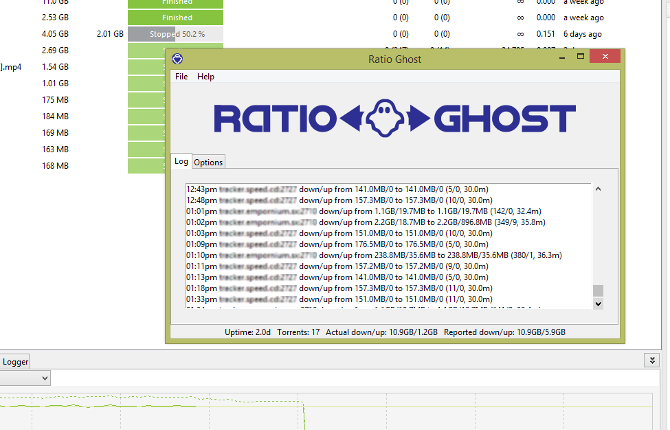Select the 01:09pm log entry
Viewport: 670px width, 430px height.
[337, 244]
